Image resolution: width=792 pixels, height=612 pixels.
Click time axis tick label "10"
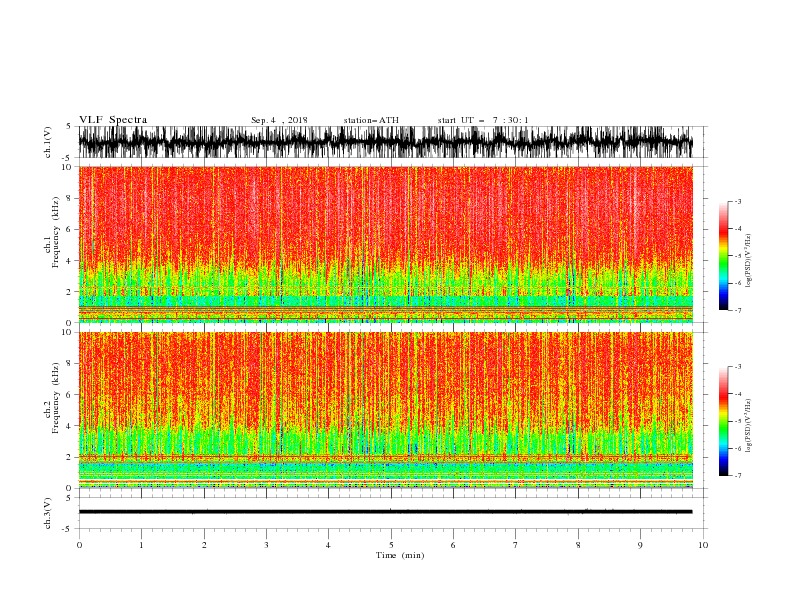click(x=703, y=545)
